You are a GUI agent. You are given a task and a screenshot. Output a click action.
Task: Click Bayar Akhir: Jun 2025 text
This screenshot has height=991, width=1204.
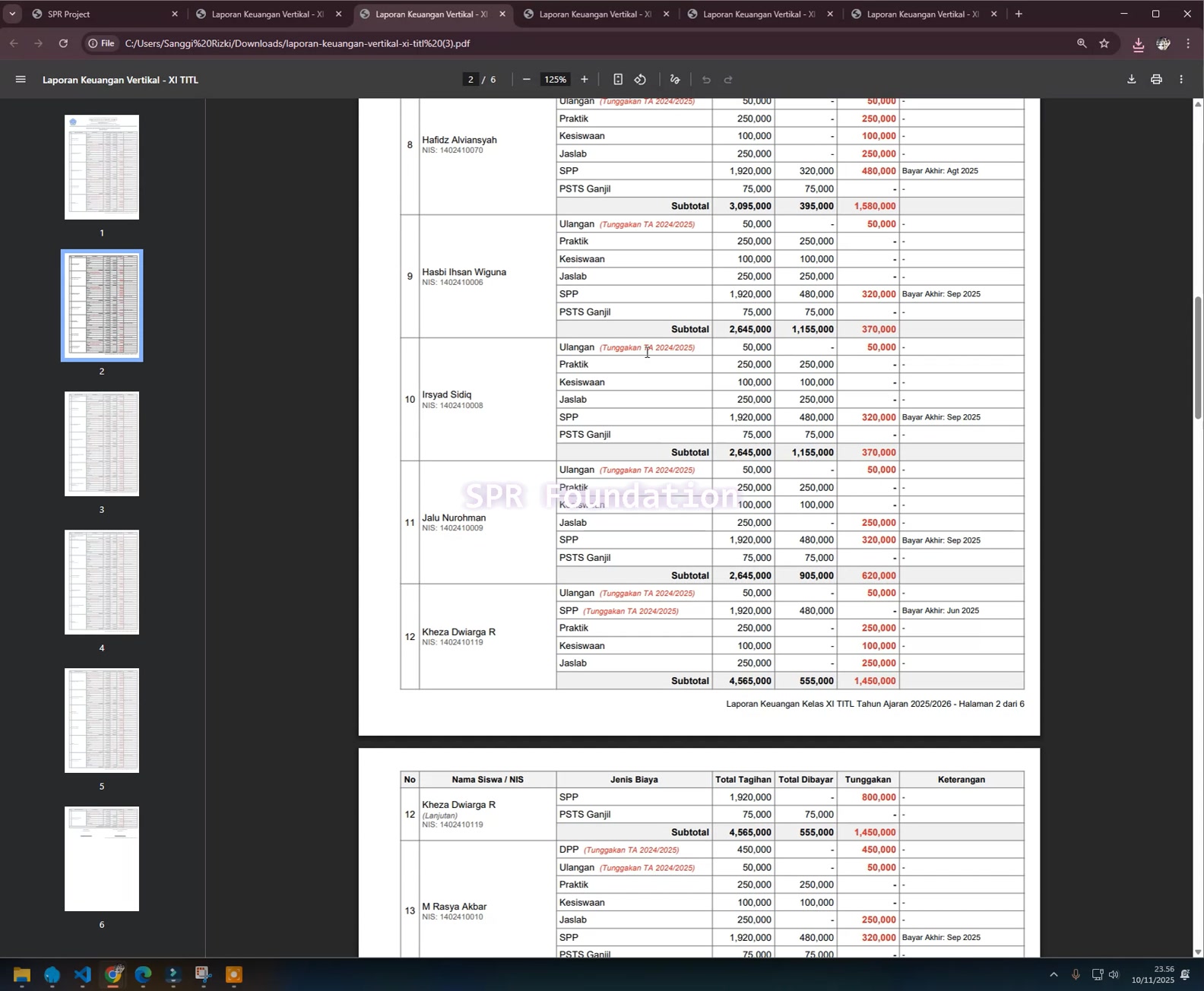[x=940, y=610]
